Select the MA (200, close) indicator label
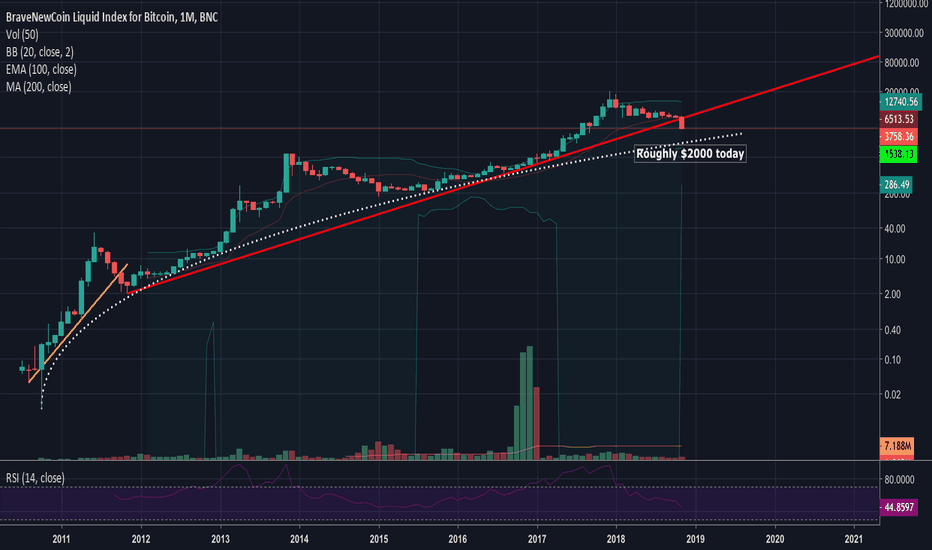 39,87
